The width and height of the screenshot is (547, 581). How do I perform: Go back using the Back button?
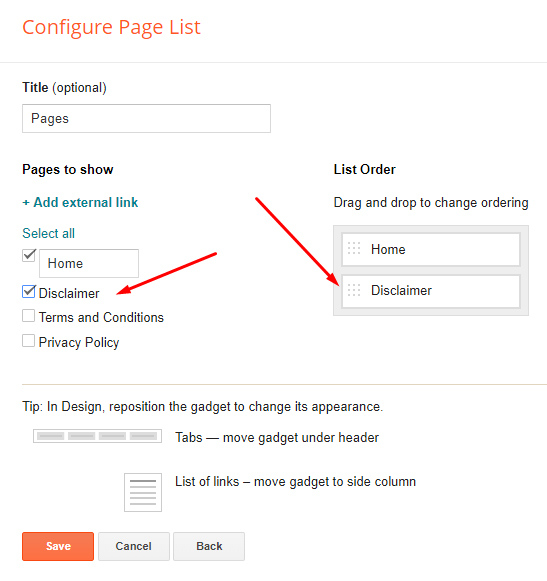coord(209,546)
